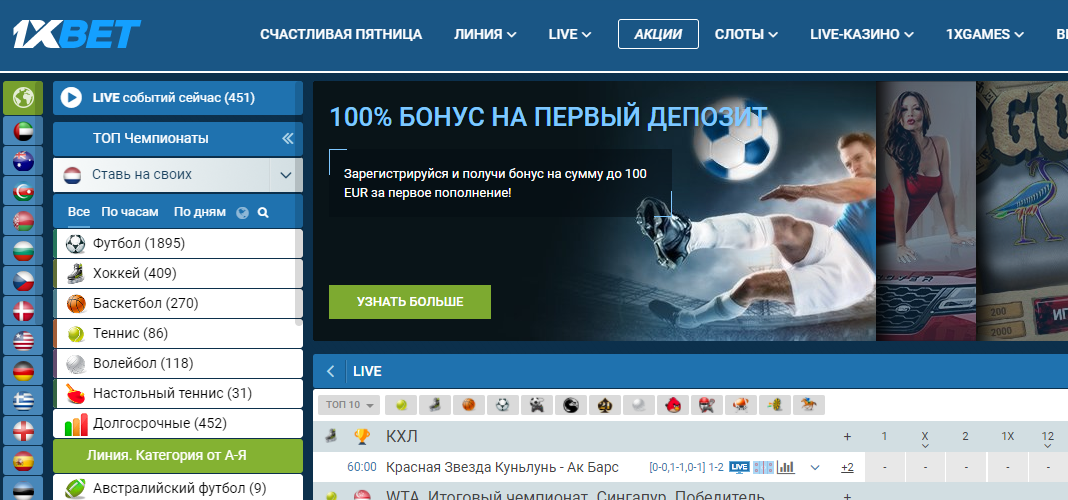This screenshot has height=500, width=1068.
Task: Open СЧАСТЛИВАЯ ПЯТНИЦА menu item
Action: [x=341, y=34]
